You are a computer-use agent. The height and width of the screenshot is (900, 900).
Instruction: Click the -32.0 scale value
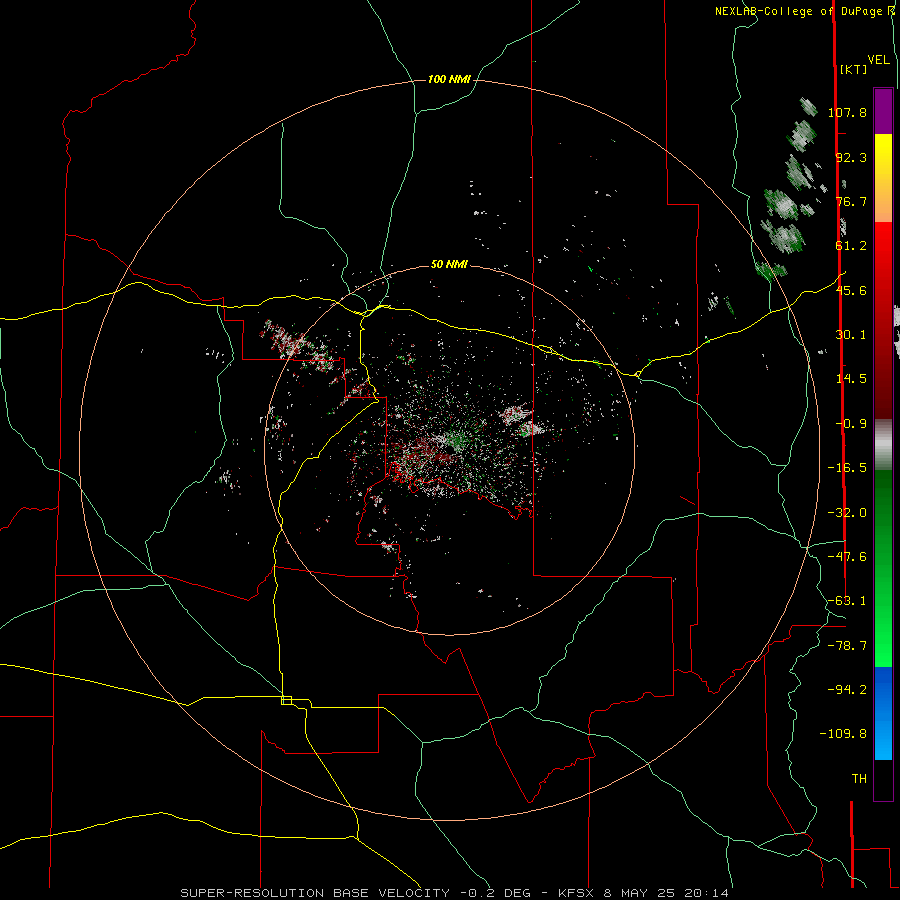coord(847,513)
